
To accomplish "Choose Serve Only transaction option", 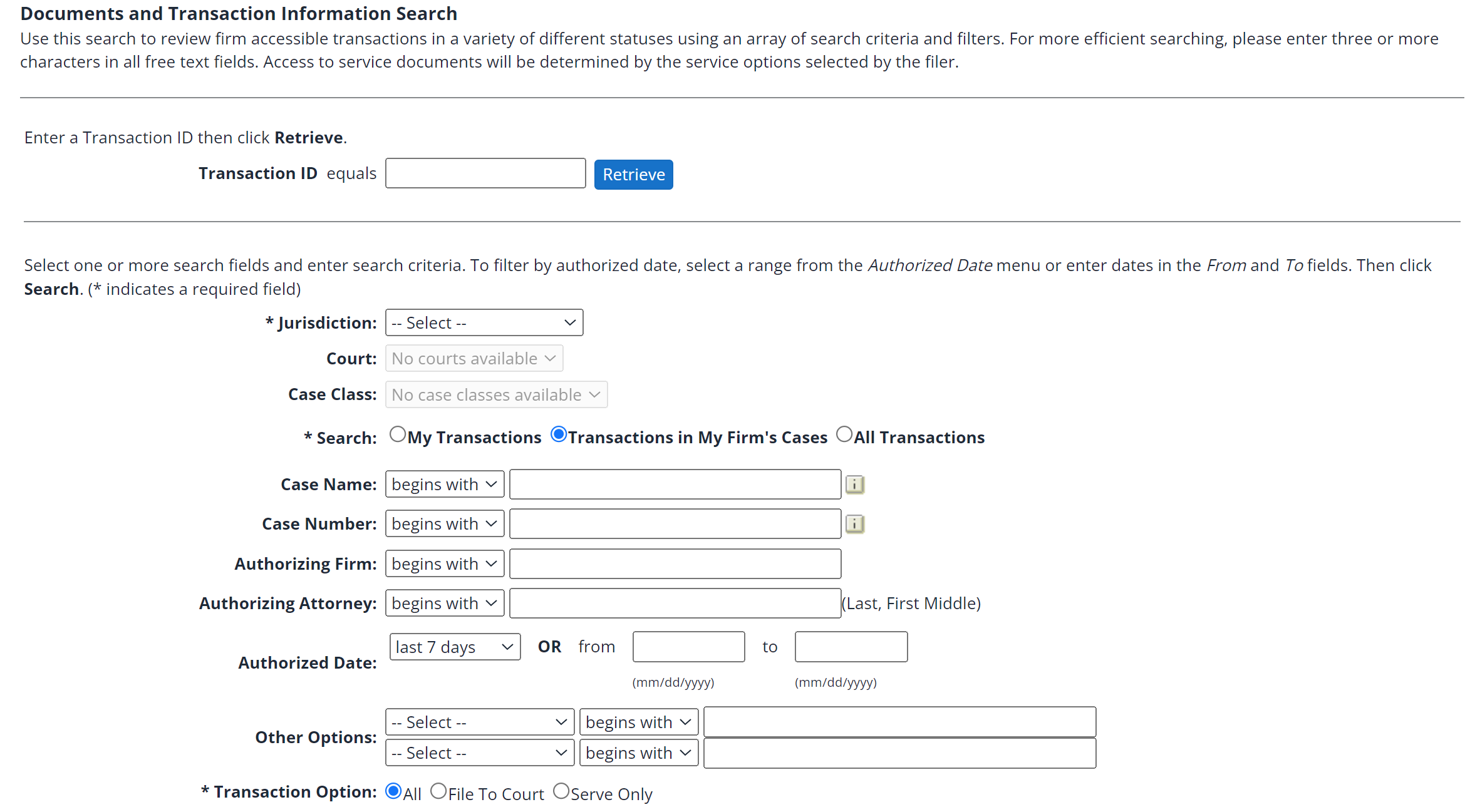I will point(561,791).
